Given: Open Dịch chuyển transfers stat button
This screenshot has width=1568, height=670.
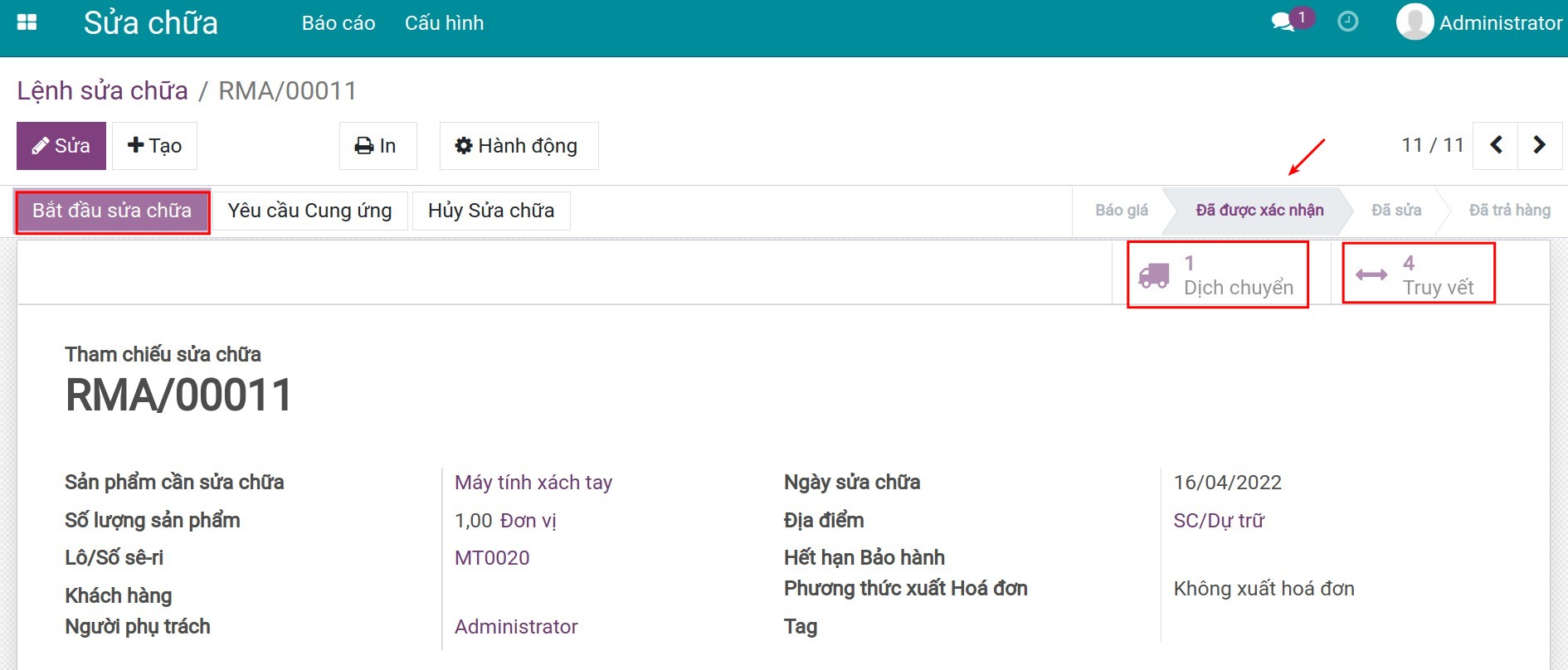Looking at the screenshot, I should (x=1217, y=275).
